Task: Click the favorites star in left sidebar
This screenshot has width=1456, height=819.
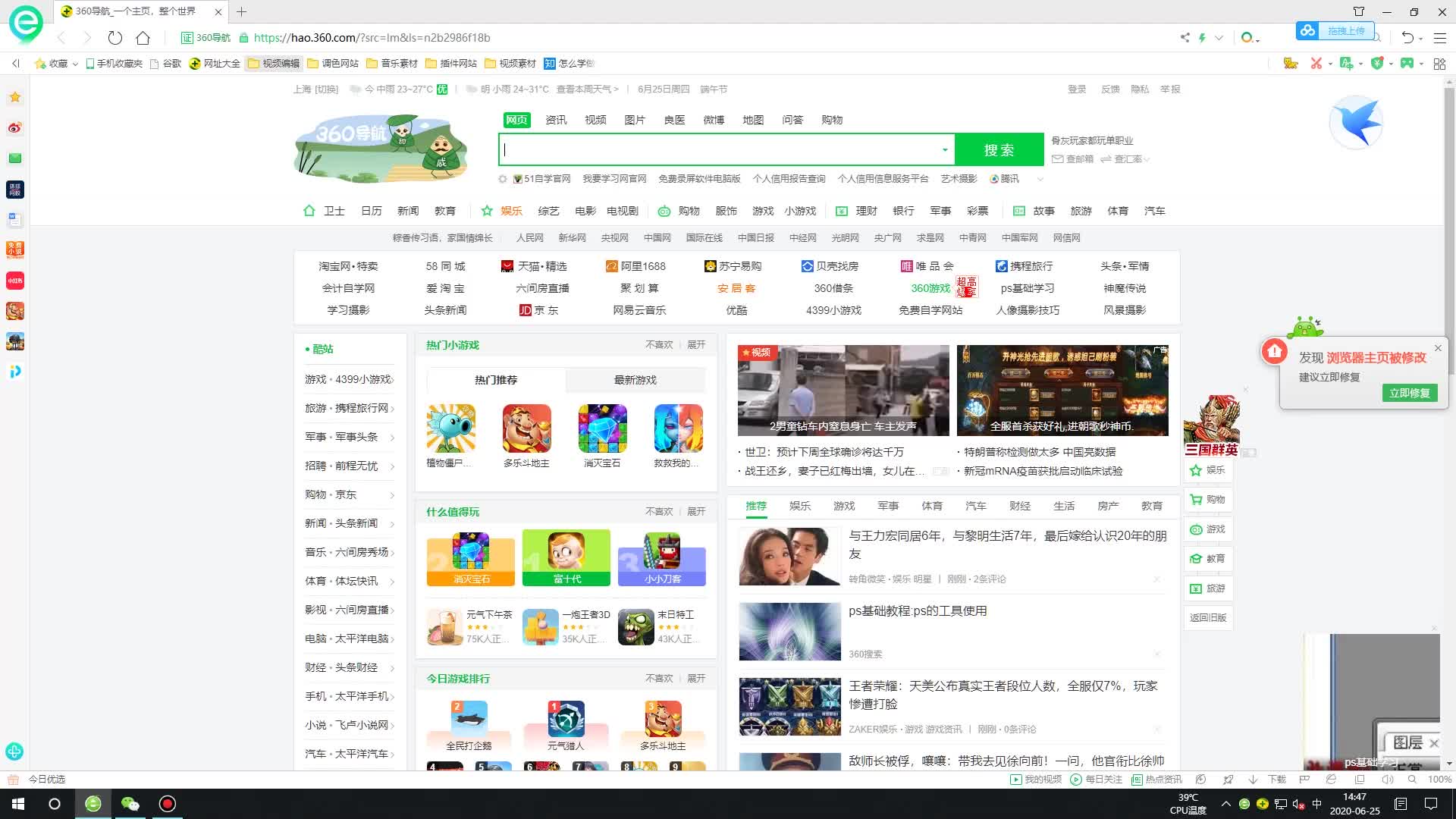Action: coord(15,97)
